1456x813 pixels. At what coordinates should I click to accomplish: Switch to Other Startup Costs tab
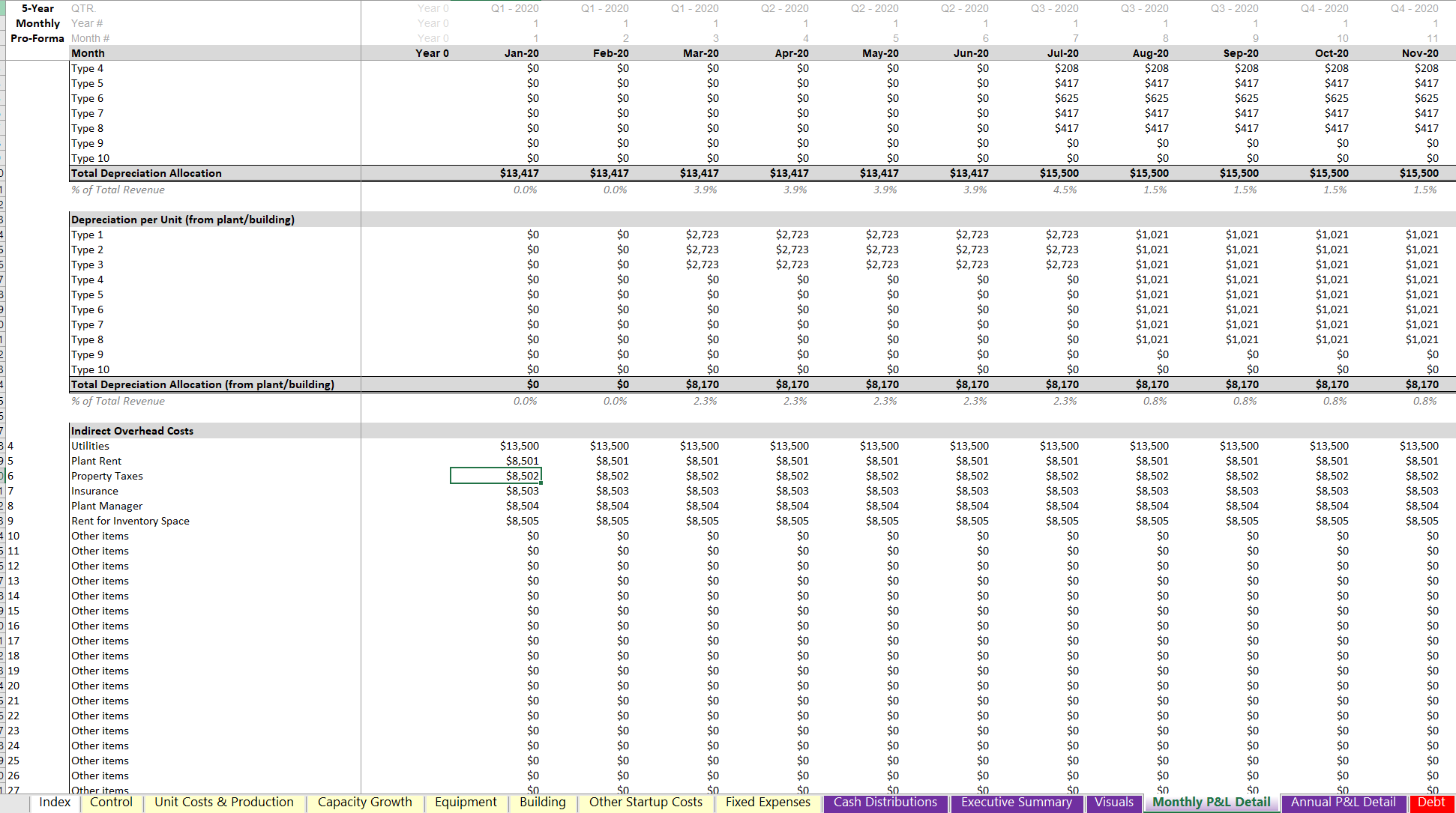(x=646, y=803)
